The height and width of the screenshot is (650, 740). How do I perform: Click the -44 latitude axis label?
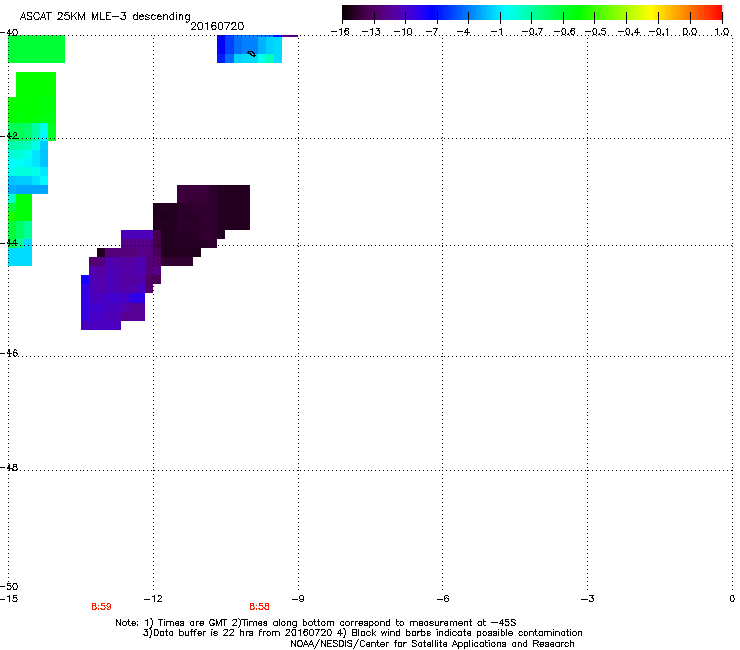(9, 243)
